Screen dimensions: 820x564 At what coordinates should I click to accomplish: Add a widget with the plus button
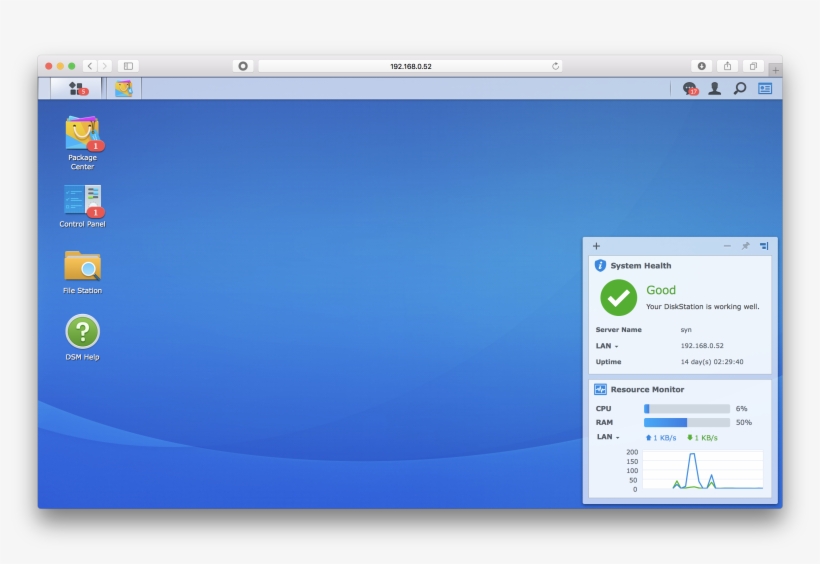596,246
